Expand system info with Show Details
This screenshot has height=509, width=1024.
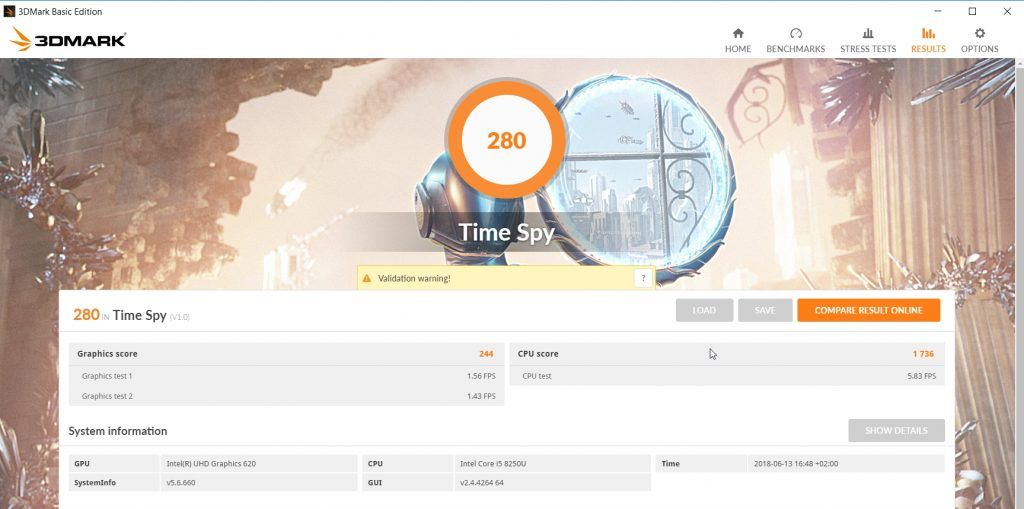coord(896,431)
